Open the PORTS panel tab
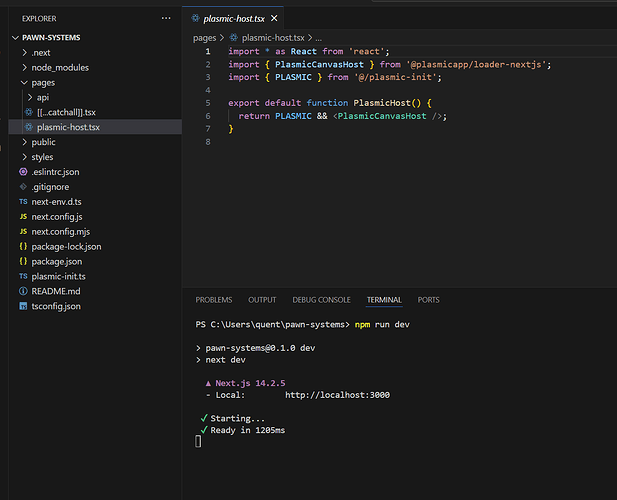This screenshot has height=500, width=617. (428, 300)
